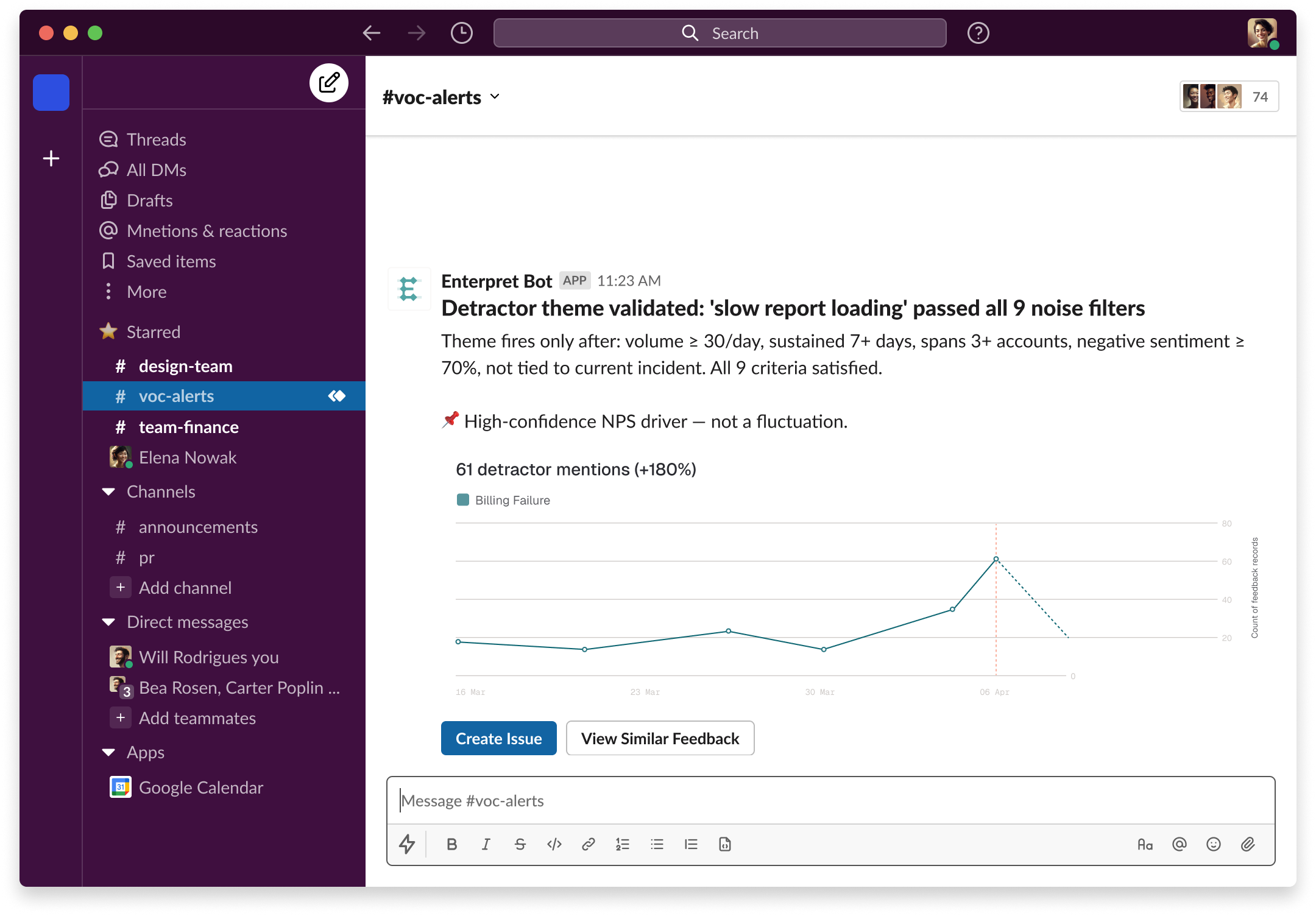Collapse the Direct messages section

point(109,622)
